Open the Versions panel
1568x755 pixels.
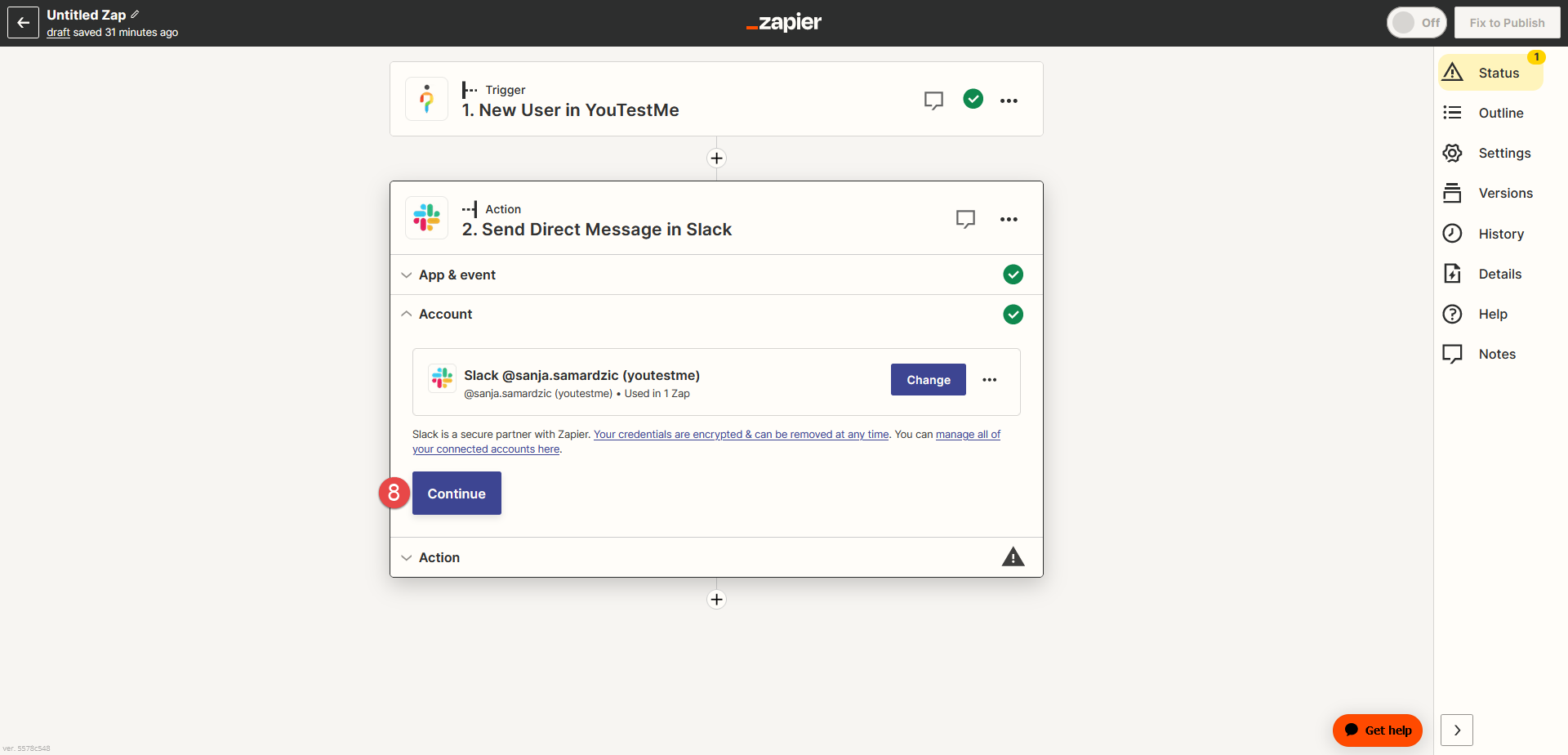coord(1490,193)
